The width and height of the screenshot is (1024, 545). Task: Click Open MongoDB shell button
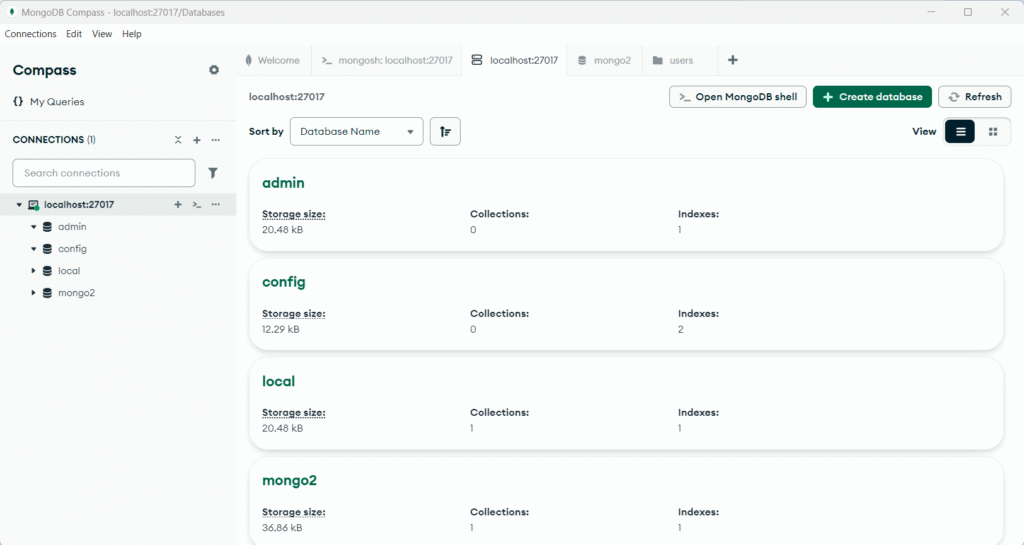click(738, 97)
